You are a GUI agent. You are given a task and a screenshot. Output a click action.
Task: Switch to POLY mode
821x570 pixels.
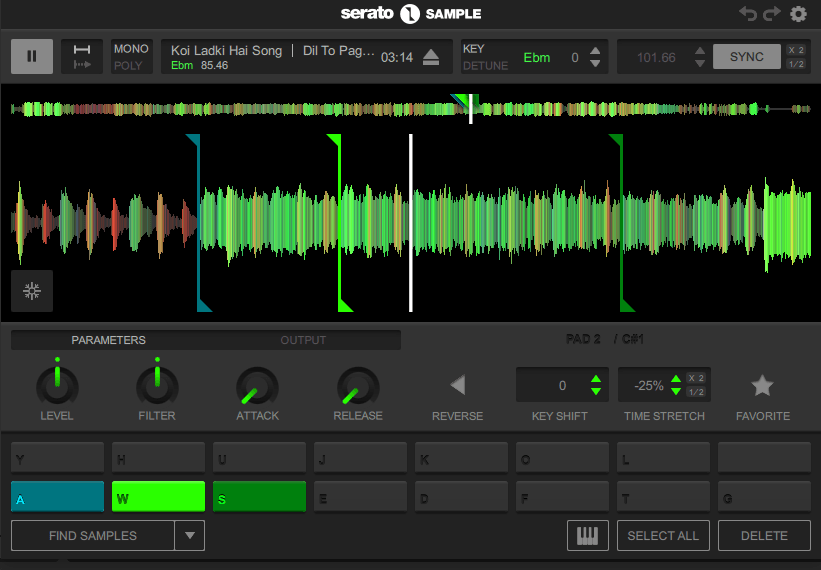click(128, 65)
